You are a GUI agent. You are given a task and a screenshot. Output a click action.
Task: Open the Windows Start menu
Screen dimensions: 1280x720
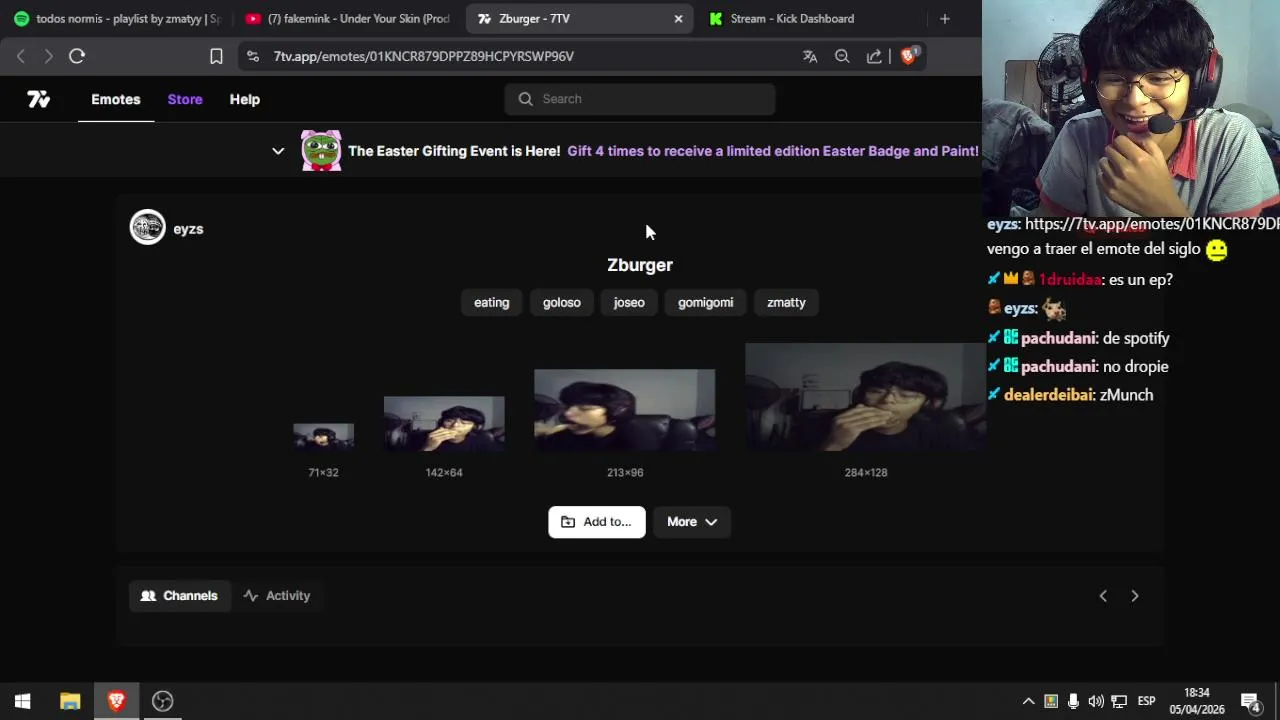23,701
